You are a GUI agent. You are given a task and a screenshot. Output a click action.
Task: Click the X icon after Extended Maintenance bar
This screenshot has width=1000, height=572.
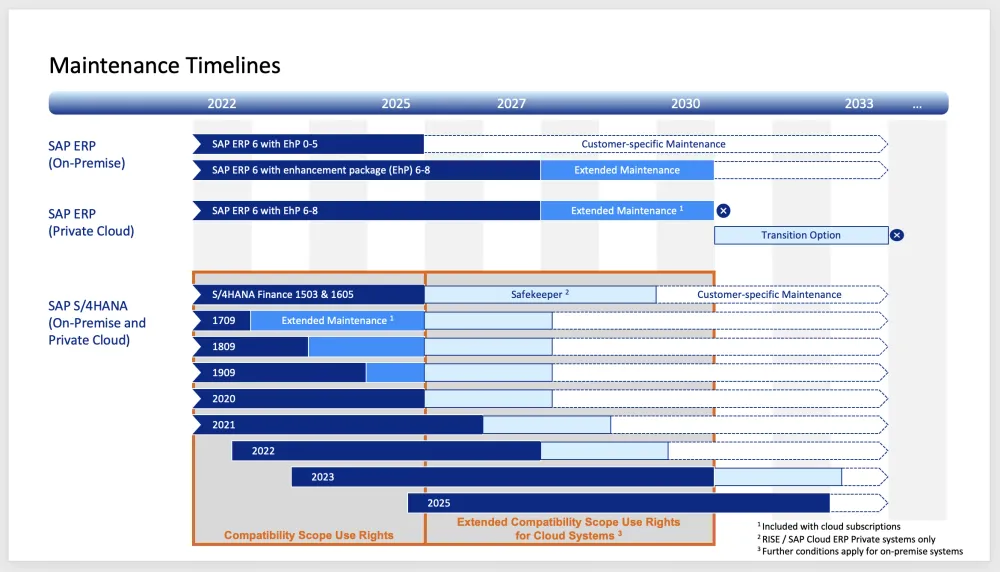tap(724, 211)
